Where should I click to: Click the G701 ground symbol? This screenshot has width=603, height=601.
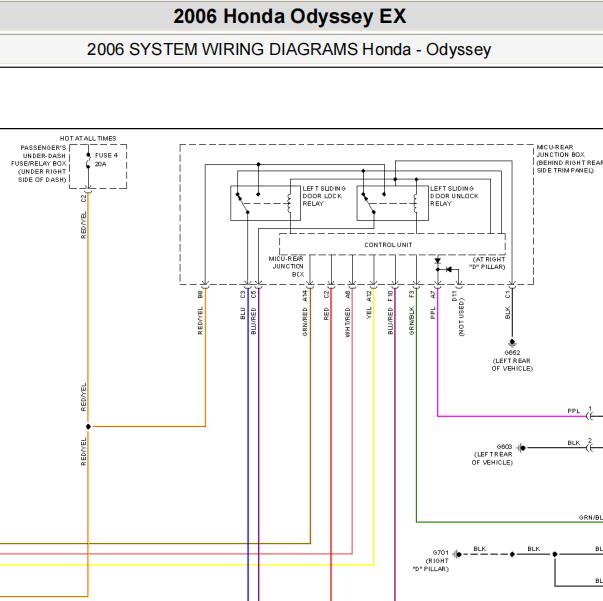pyautogui.click(x=457, y=554)
